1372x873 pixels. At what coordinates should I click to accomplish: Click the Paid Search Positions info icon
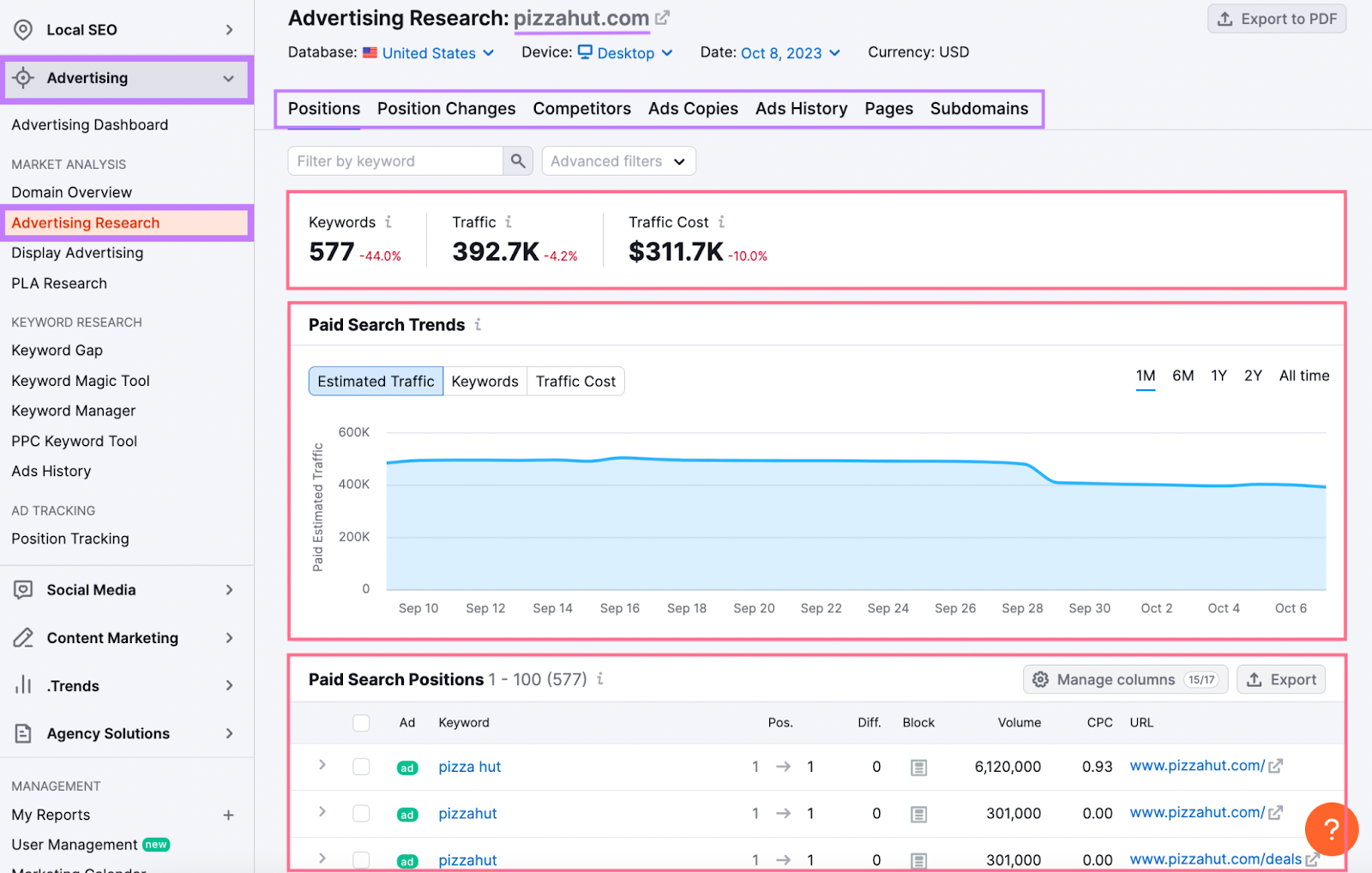600,678
